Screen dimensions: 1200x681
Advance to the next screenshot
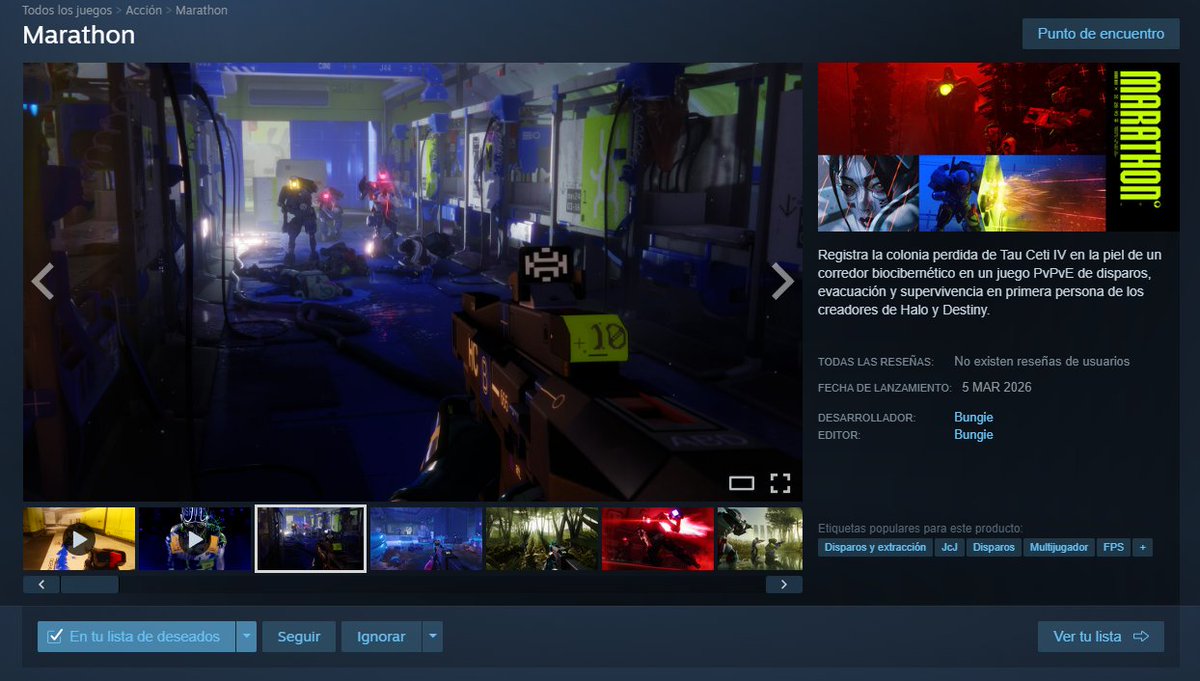tap(783, 282)
